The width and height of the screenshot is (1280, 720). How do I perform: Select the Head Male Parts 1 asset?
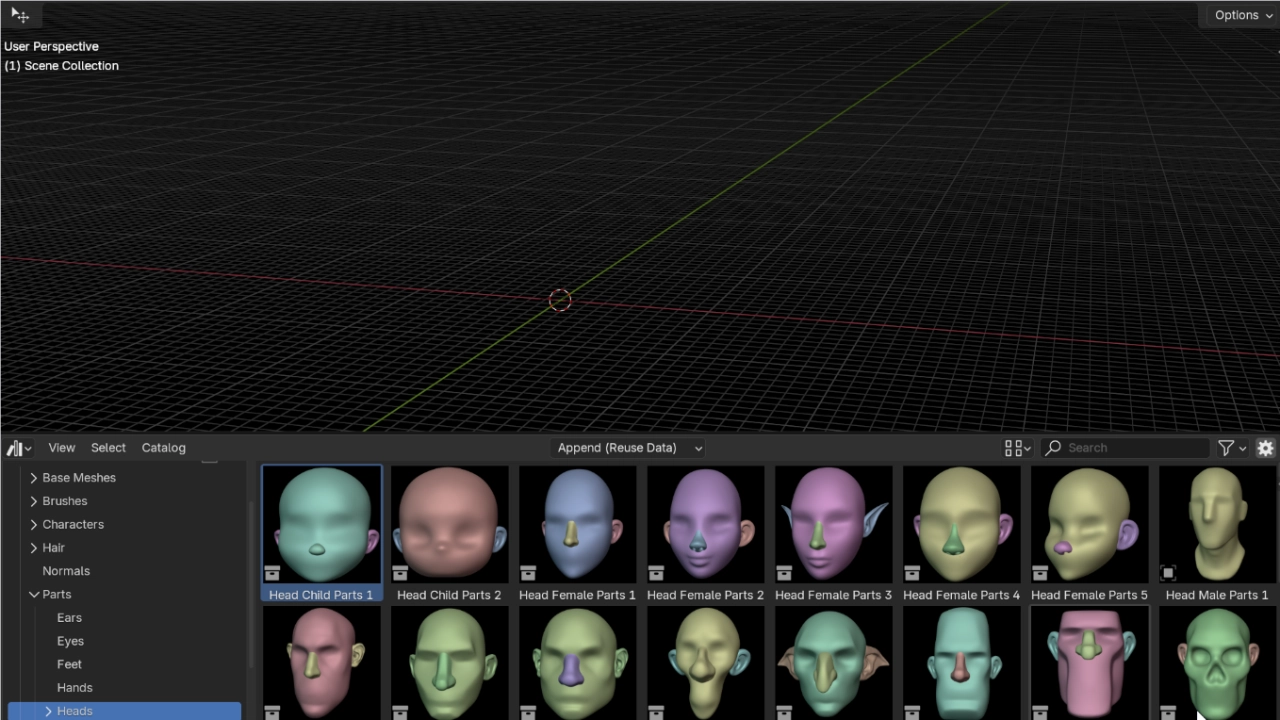1217,533
